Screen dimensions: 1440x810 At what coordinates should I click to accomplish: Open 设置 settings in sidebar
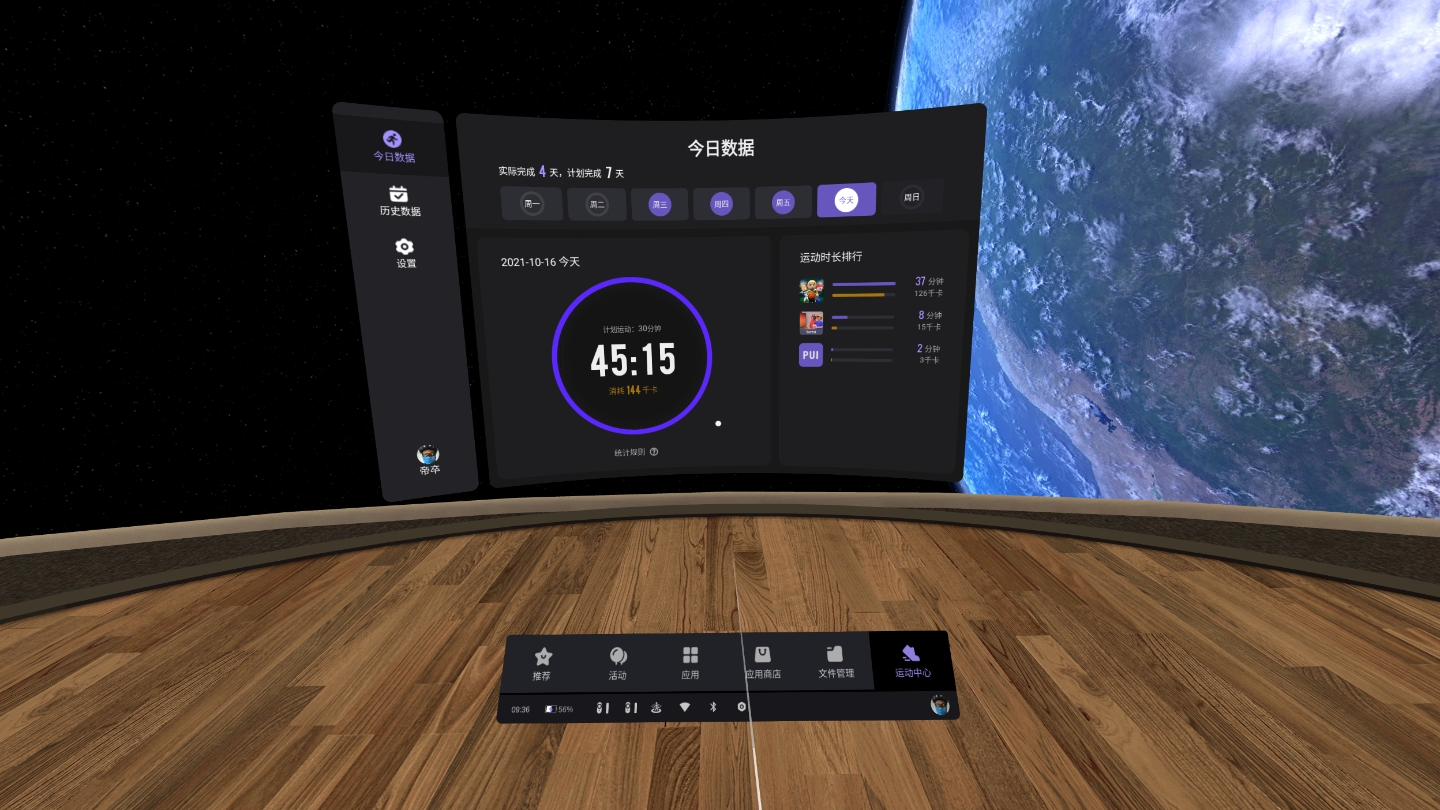[x=405, y=253]
